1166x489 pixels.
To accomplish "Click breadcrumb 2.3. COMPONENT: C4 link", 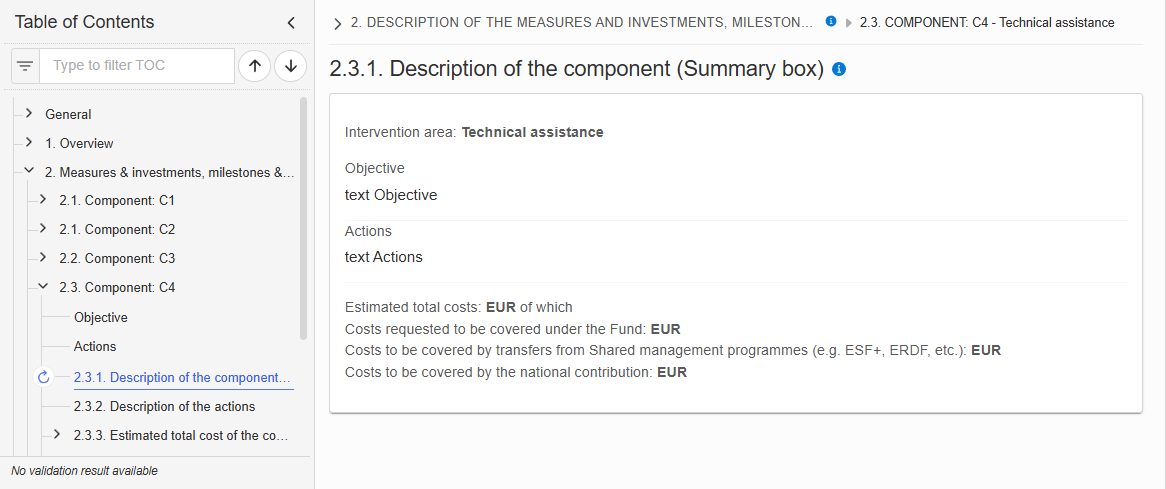I will pyautogui.click(x=987, y=22).
